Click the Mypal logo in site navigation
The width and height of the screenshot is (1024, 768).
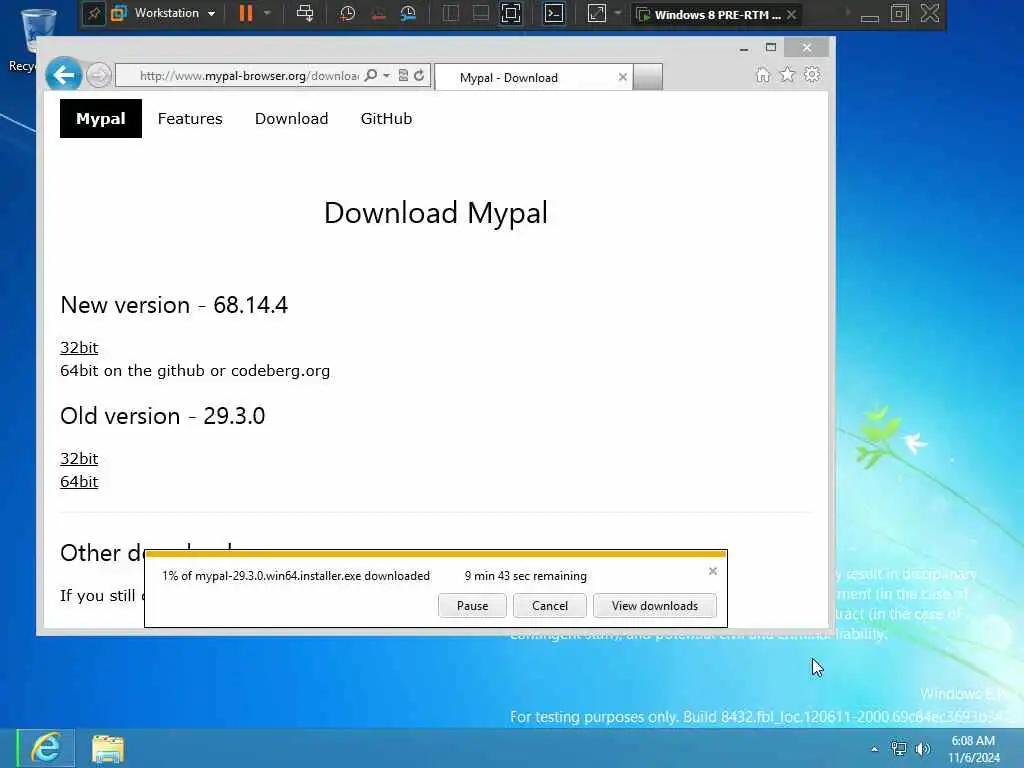coord(101,118)
